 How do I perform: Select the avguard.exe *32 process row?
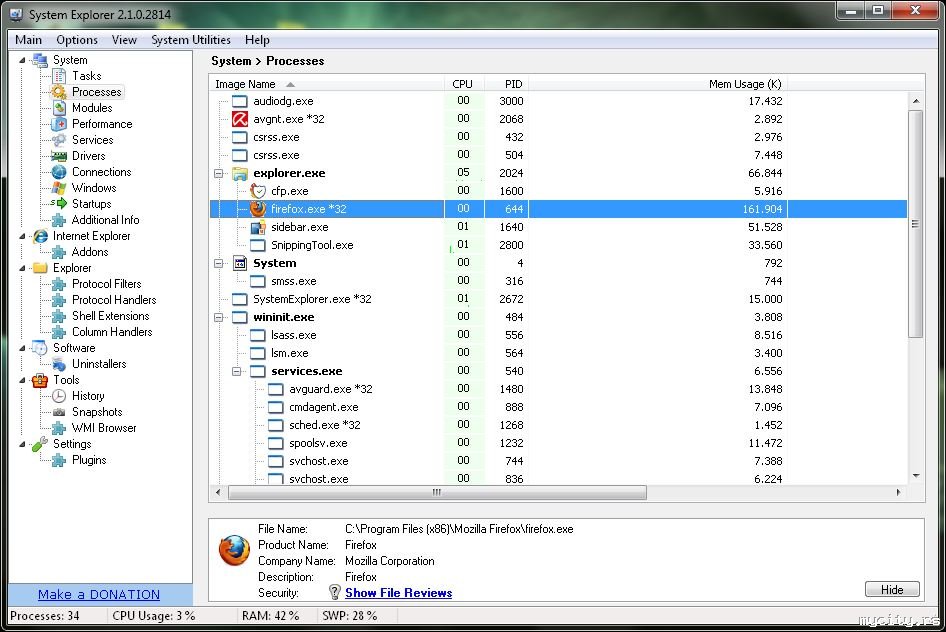point(558,389)
